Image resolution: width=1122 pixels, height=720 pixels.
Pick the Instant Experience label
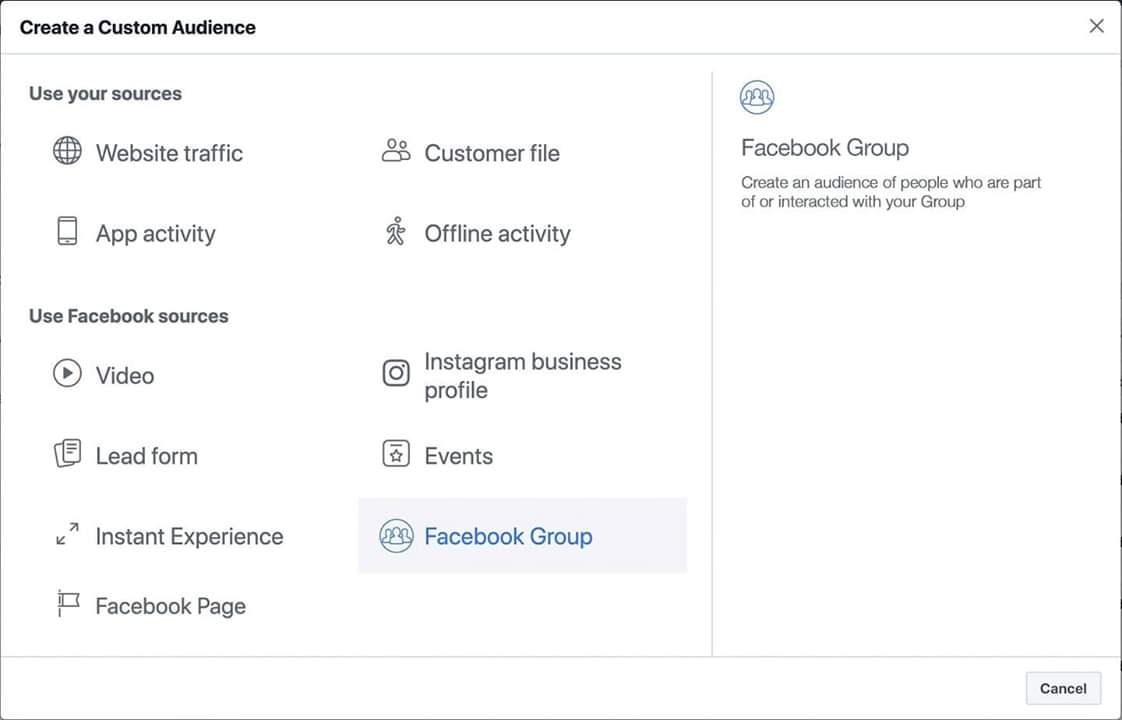pyautogui.click(x=189, y=536)
